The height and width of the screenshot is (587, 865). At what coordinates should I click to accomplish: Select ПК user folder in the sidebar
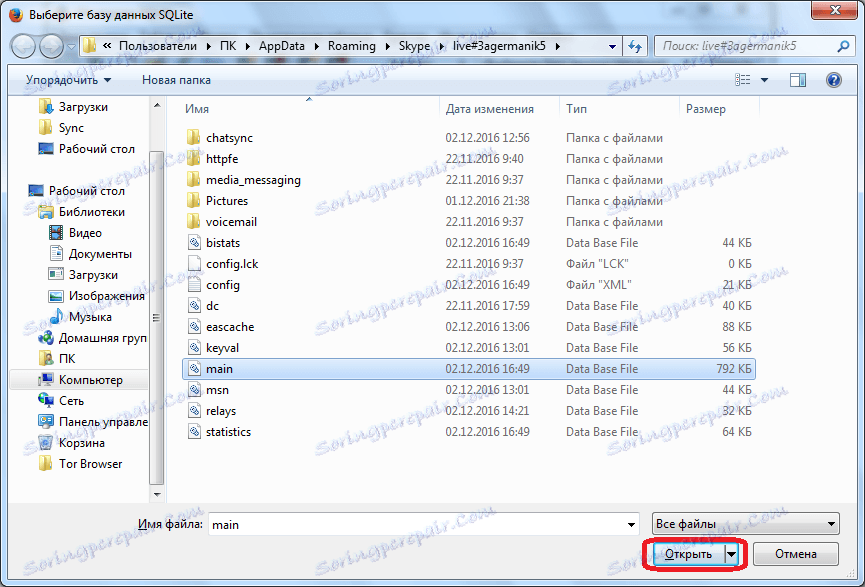(57, 358)
